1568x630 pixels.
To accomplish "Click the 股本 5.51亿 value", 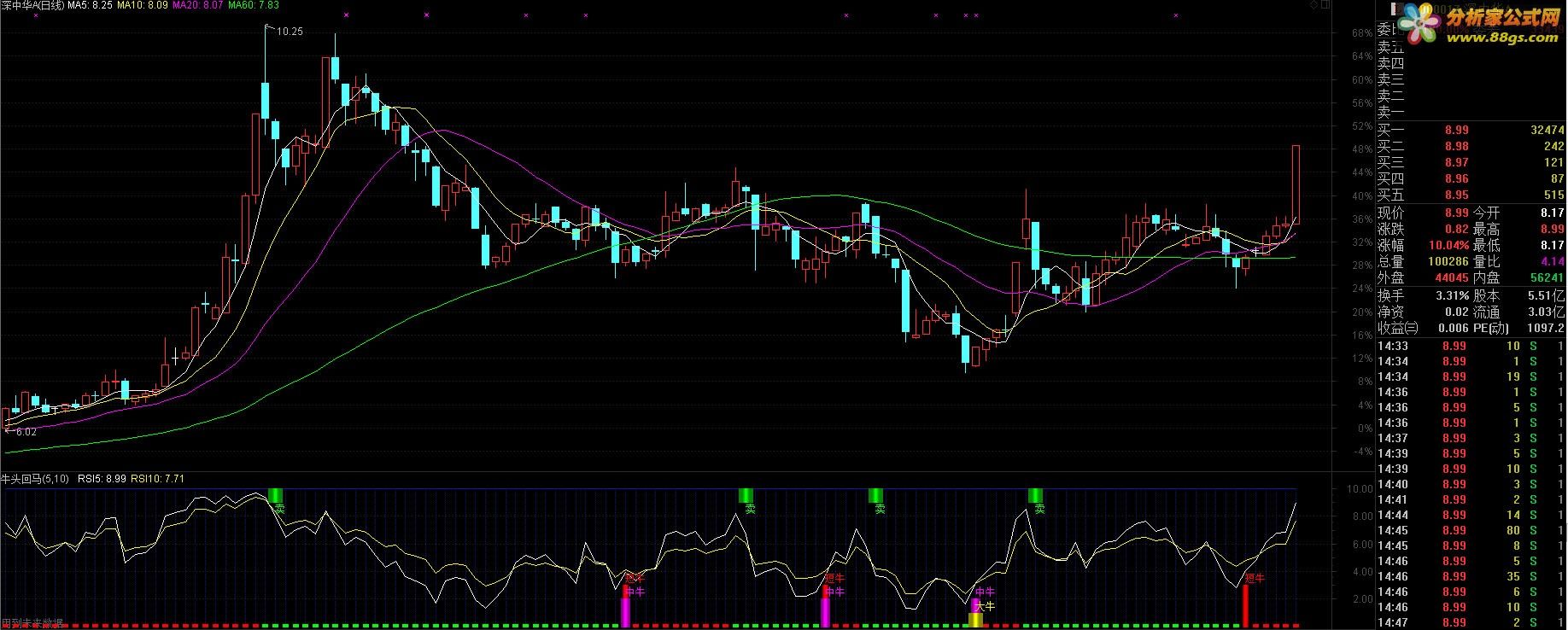I will click(x=1547, y=296).
